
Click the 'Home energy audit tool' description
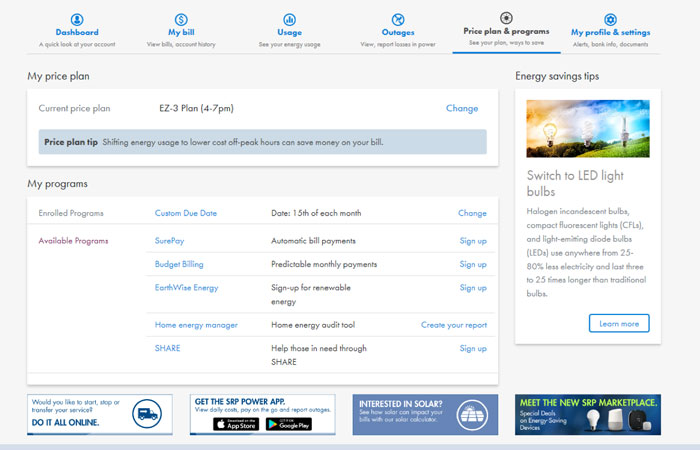313,325
